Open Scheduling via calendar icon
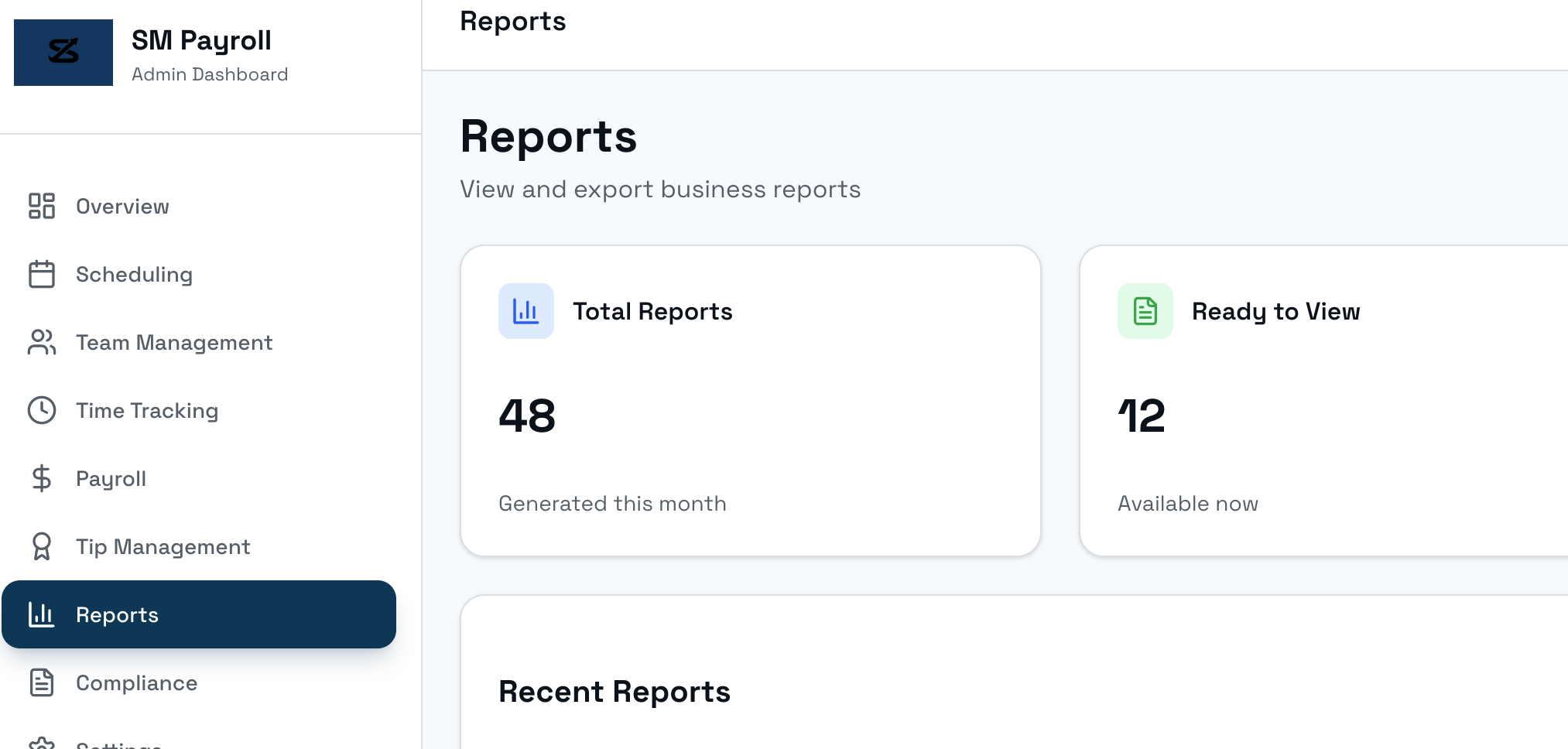The width and height of the screenshot is (1568, 749). (43, 274)
